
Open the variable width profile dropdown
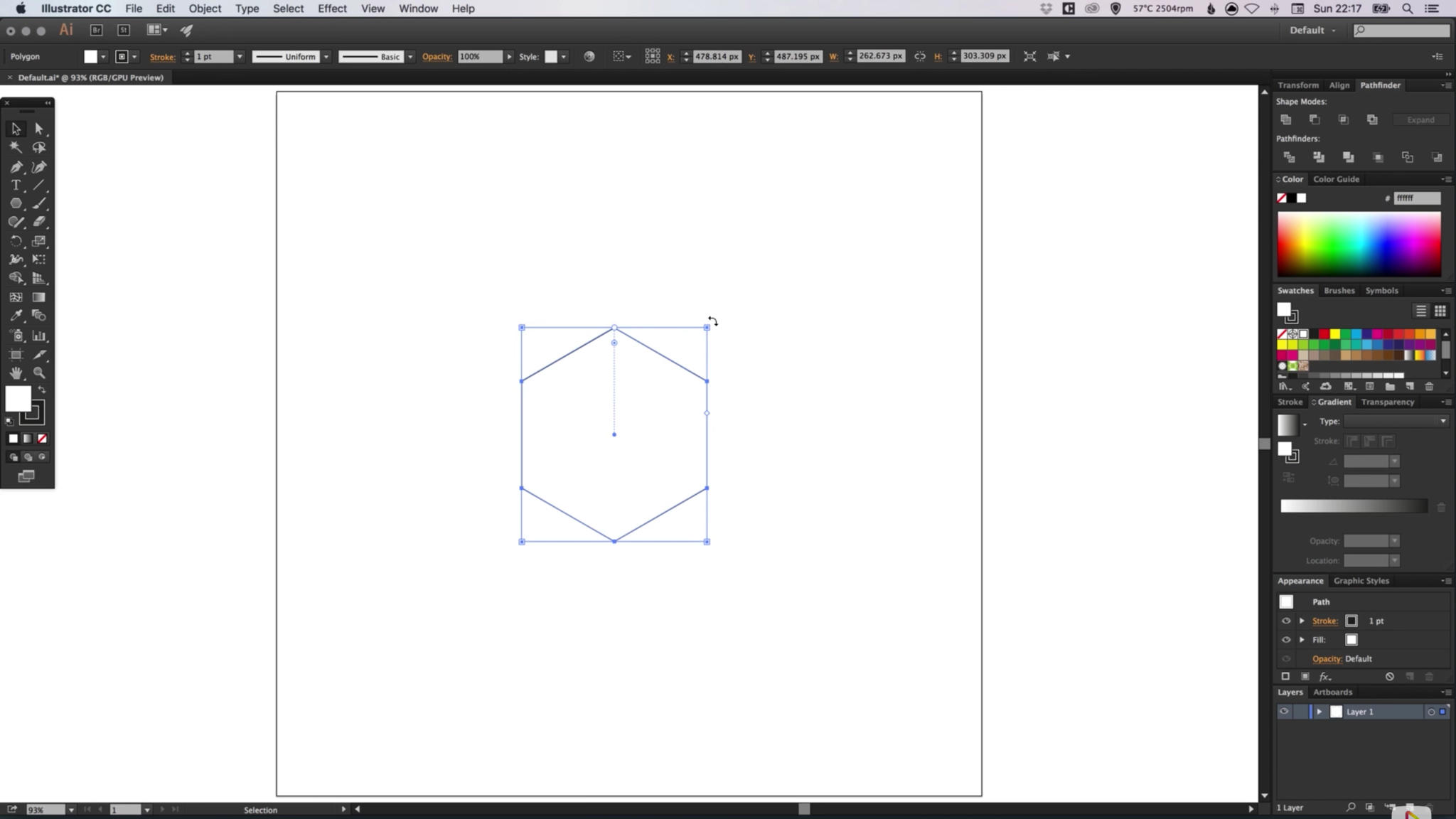tap(326, 56)
